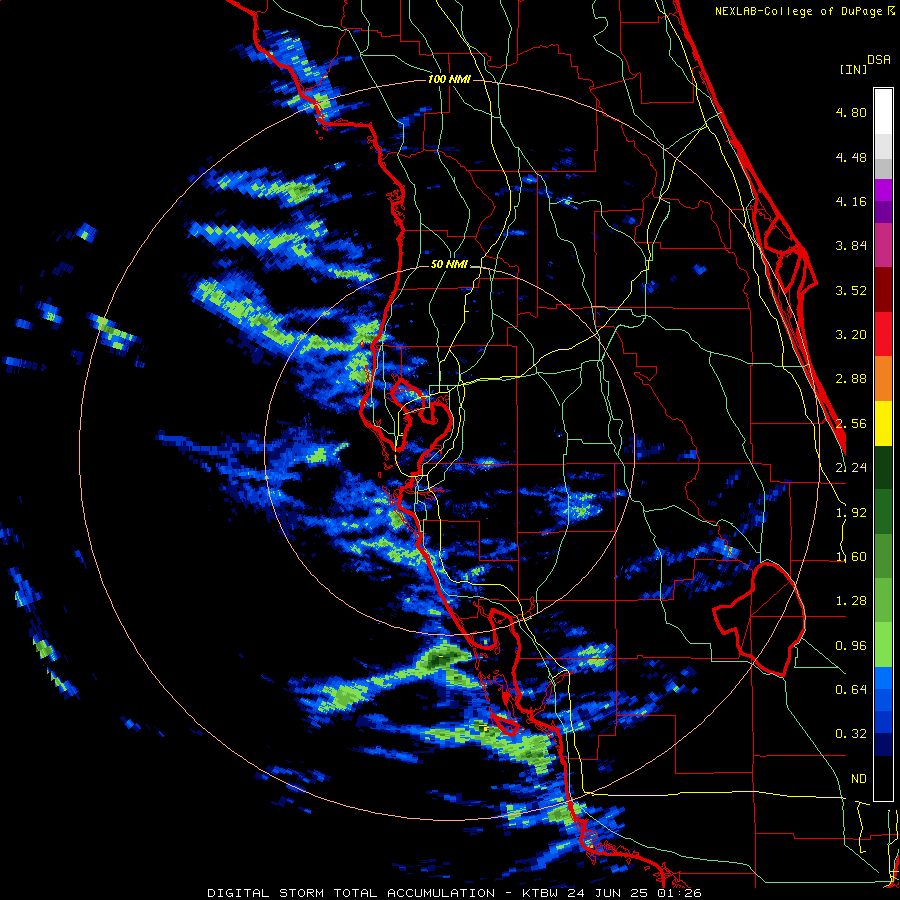Click the 0.64 scale value
900x900 pixels.
(x=851, y=690)
